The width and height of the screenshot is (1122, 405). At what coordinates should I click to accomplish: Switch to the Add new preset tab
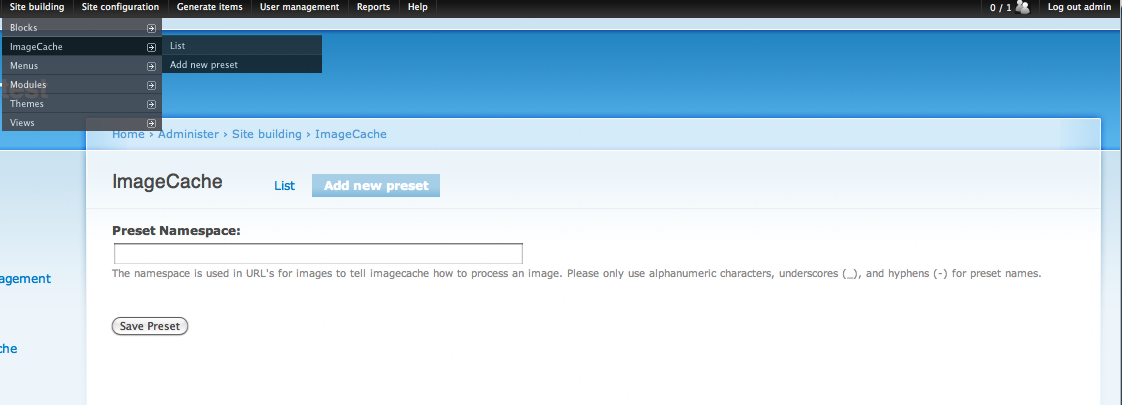(376, 185)
